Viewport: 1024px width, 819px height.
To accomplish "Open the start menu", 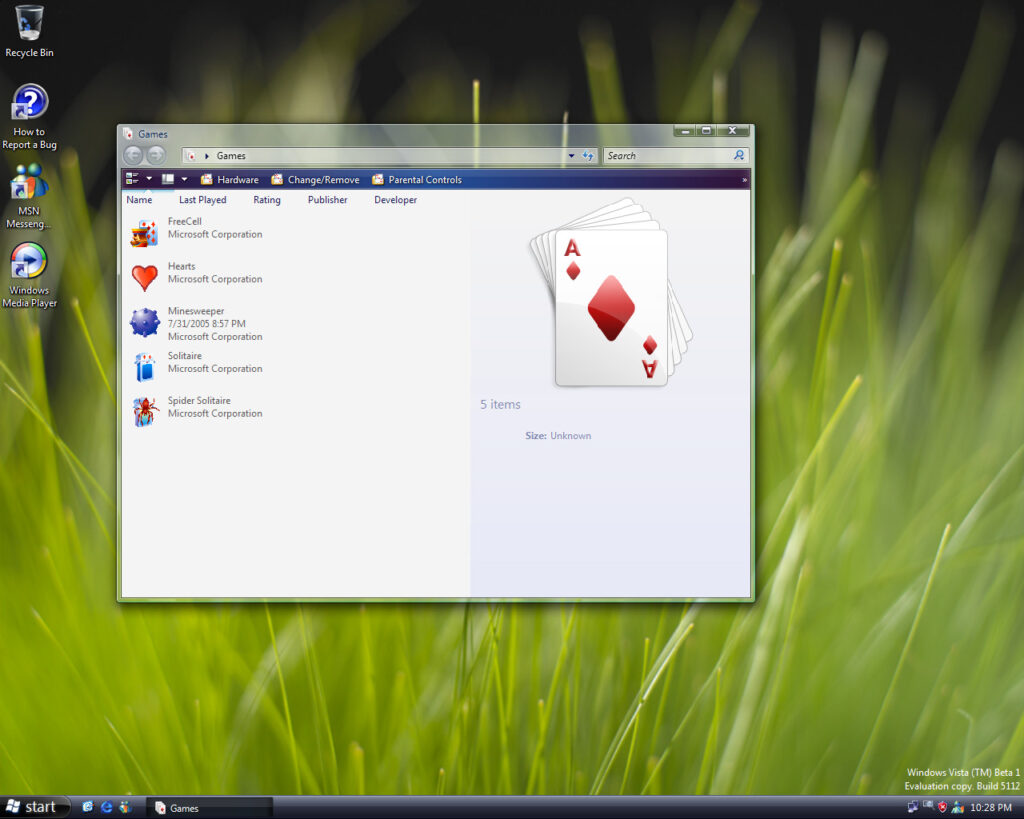I will coord(35,807).
